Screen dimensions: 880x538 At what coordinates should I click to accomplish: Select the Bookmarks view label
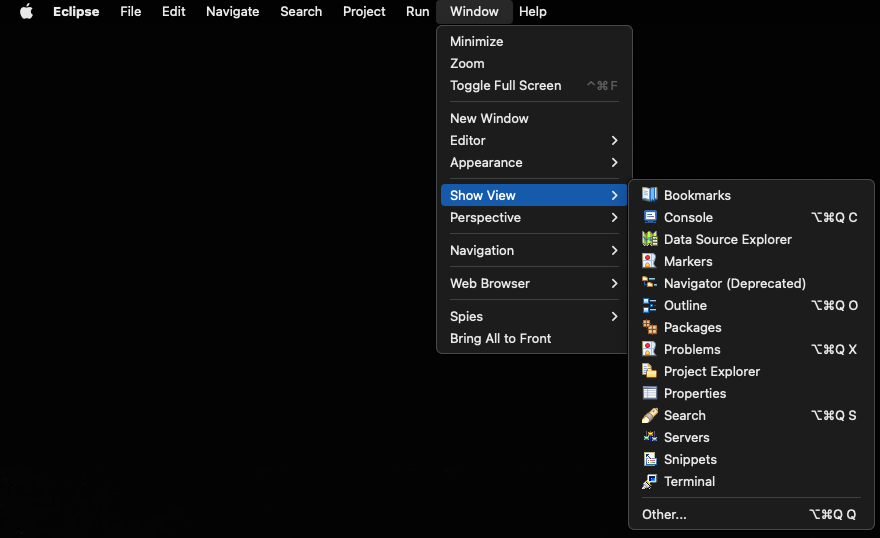click(697, 195)
